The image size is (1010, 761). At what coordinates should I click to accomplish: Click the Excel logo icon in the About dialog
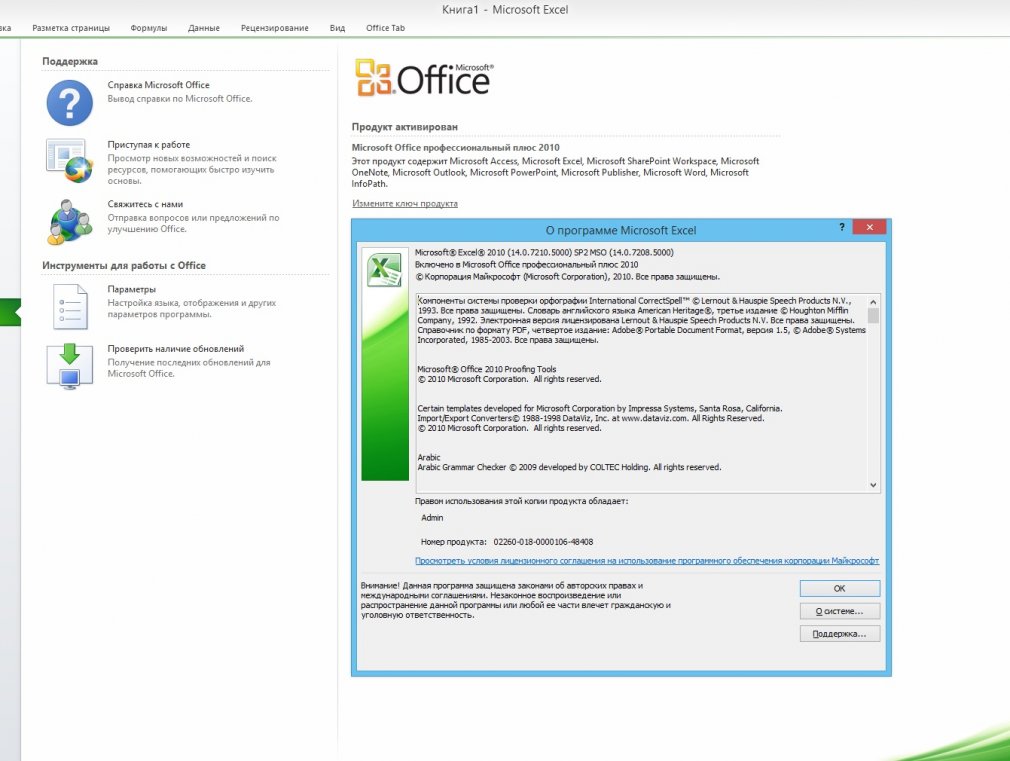pyautogui.click(x=385, y=270)
